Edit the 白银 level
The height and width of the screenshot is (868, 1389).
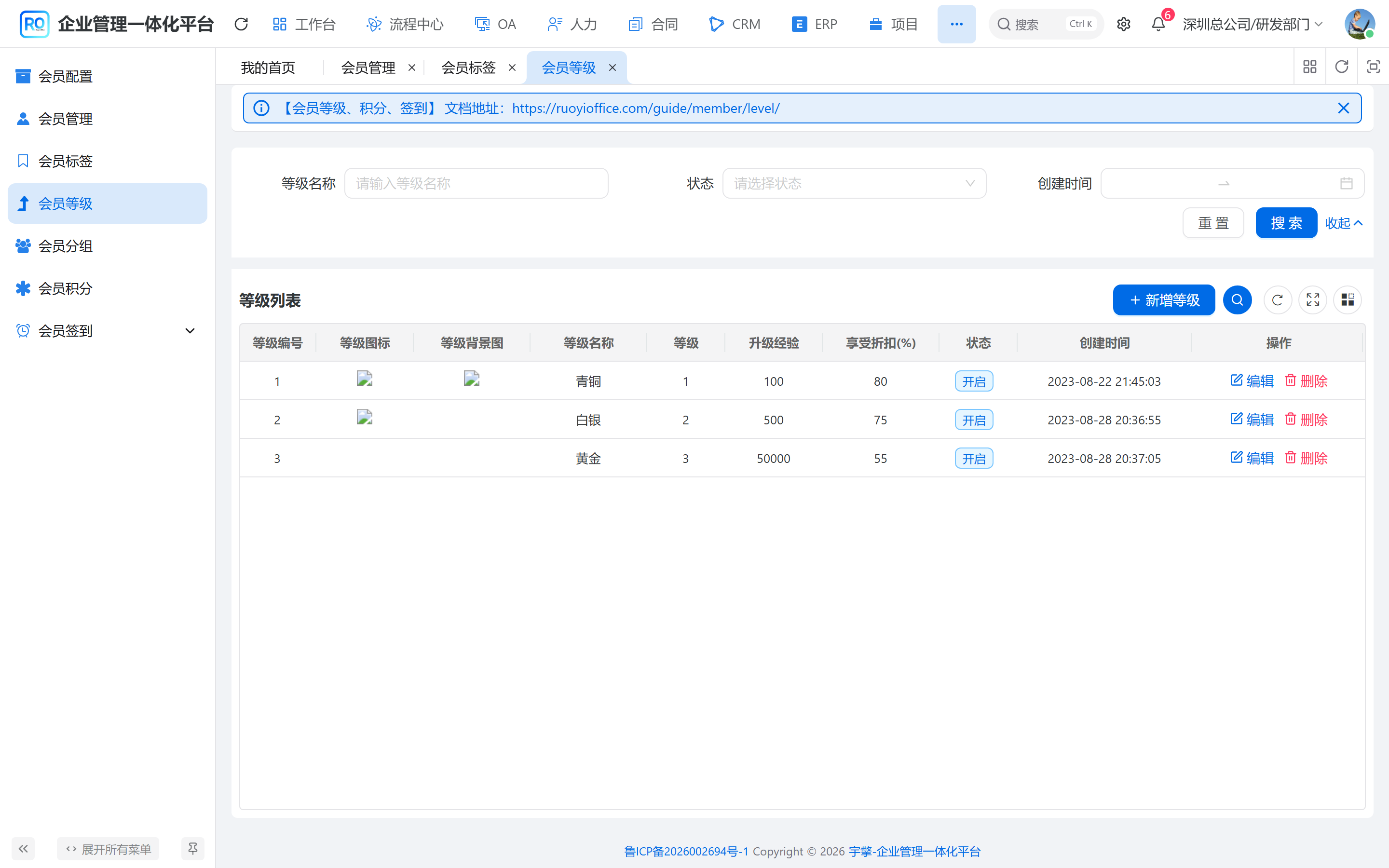point(1252,419)
